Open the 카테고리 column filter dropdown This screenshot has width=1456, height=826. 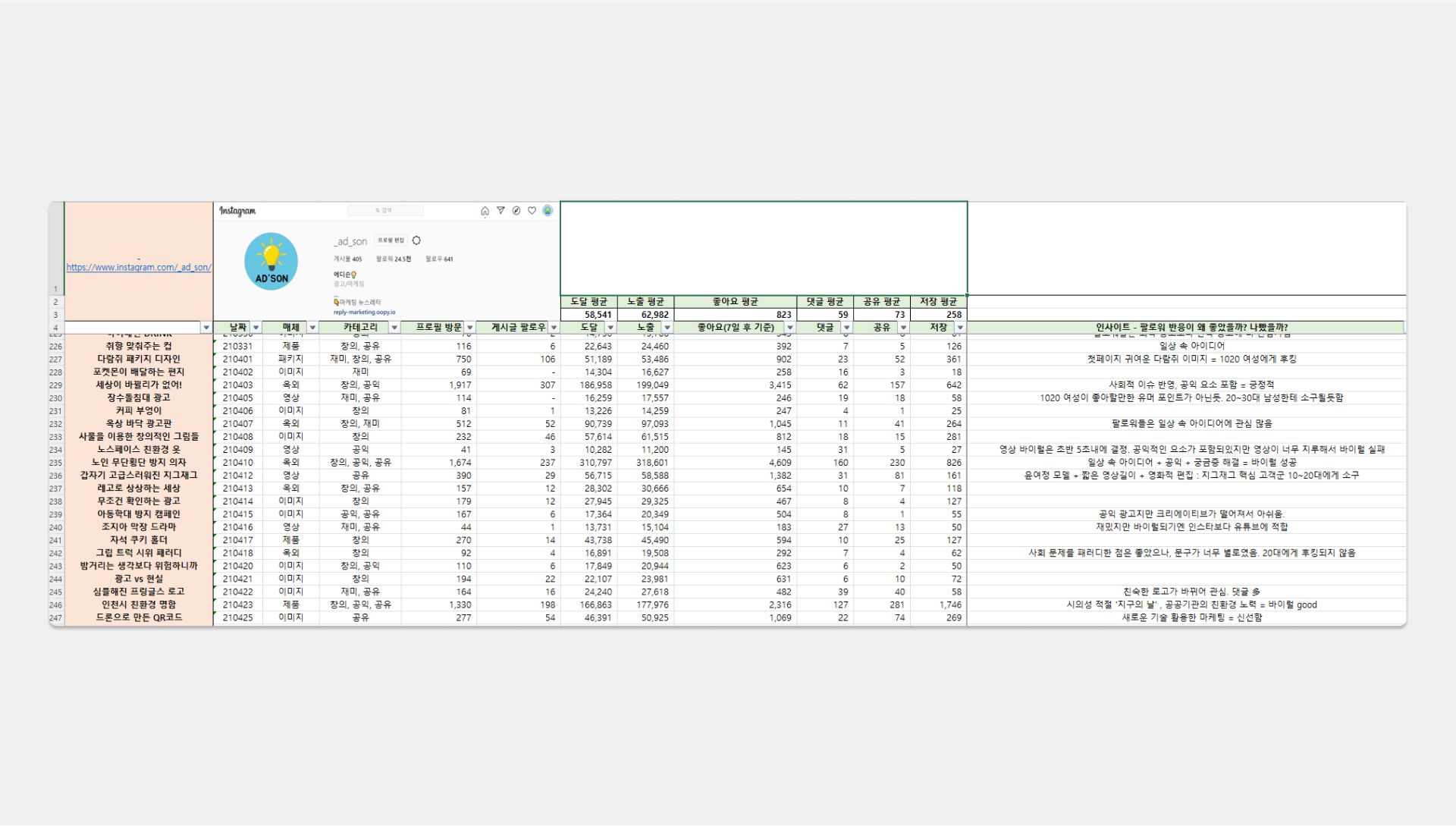pyautogui.click(x=394, y=328)
